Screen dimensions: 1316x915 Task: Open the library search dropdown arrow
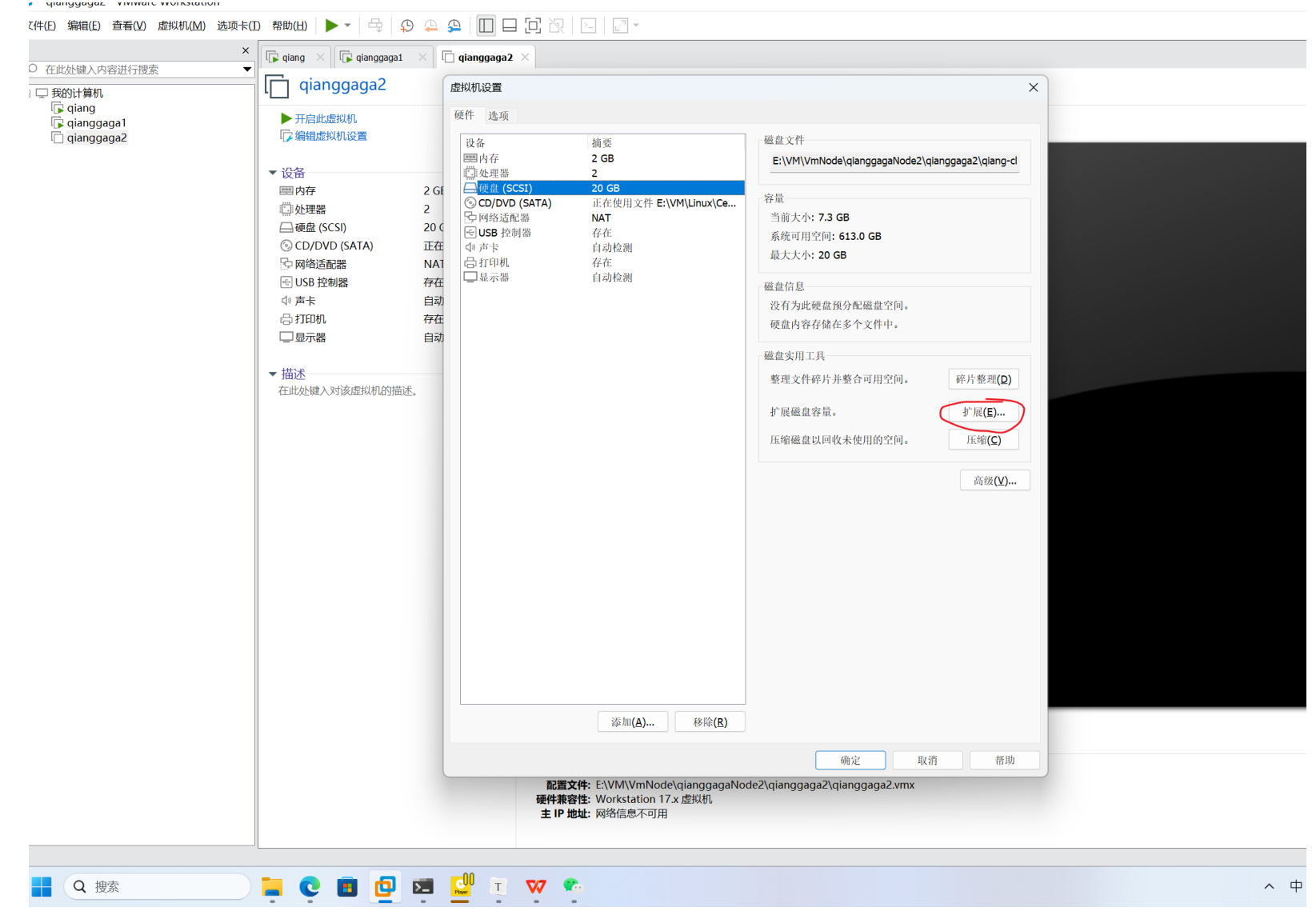pyautogui.click(x=247, y=70)
